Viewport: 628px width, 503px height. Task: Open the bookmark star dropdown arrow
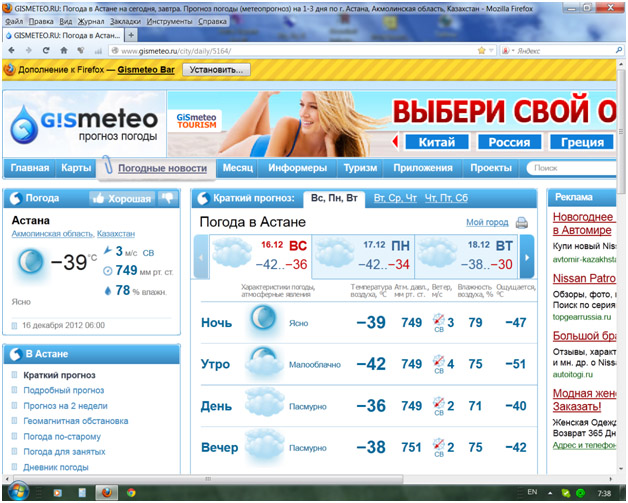491,50
